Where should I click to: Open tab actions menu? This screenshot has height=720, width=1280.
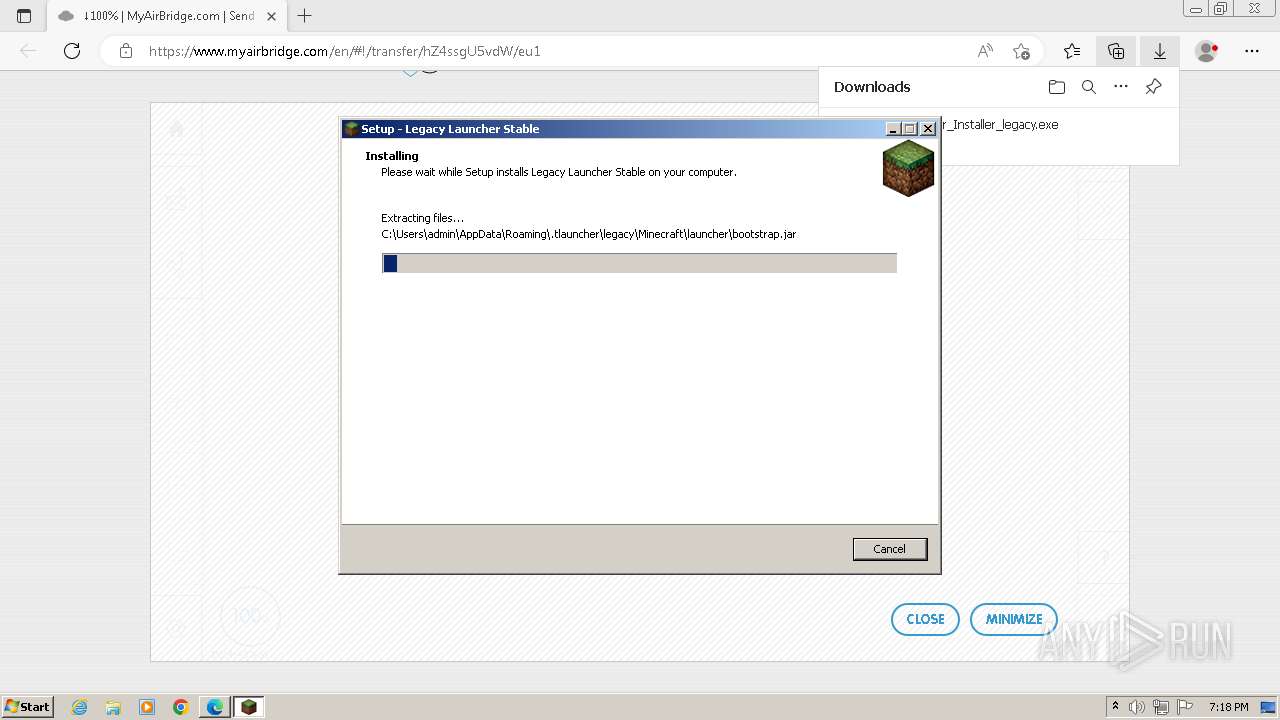click(24, 16)
